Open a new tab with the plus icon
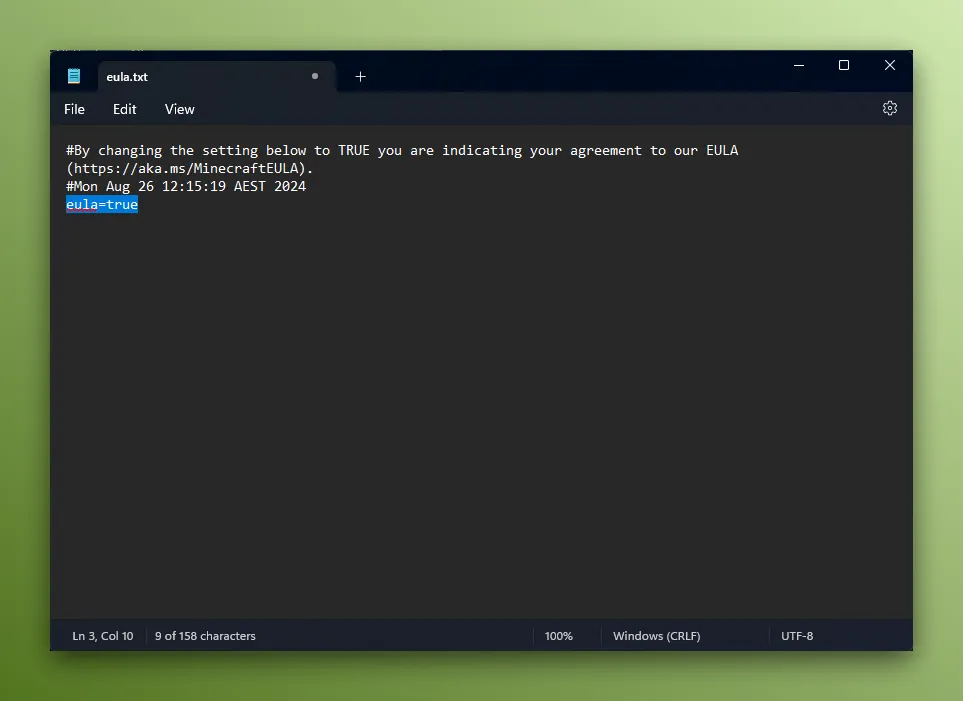 pyautogui.click(x=360, y=76)
